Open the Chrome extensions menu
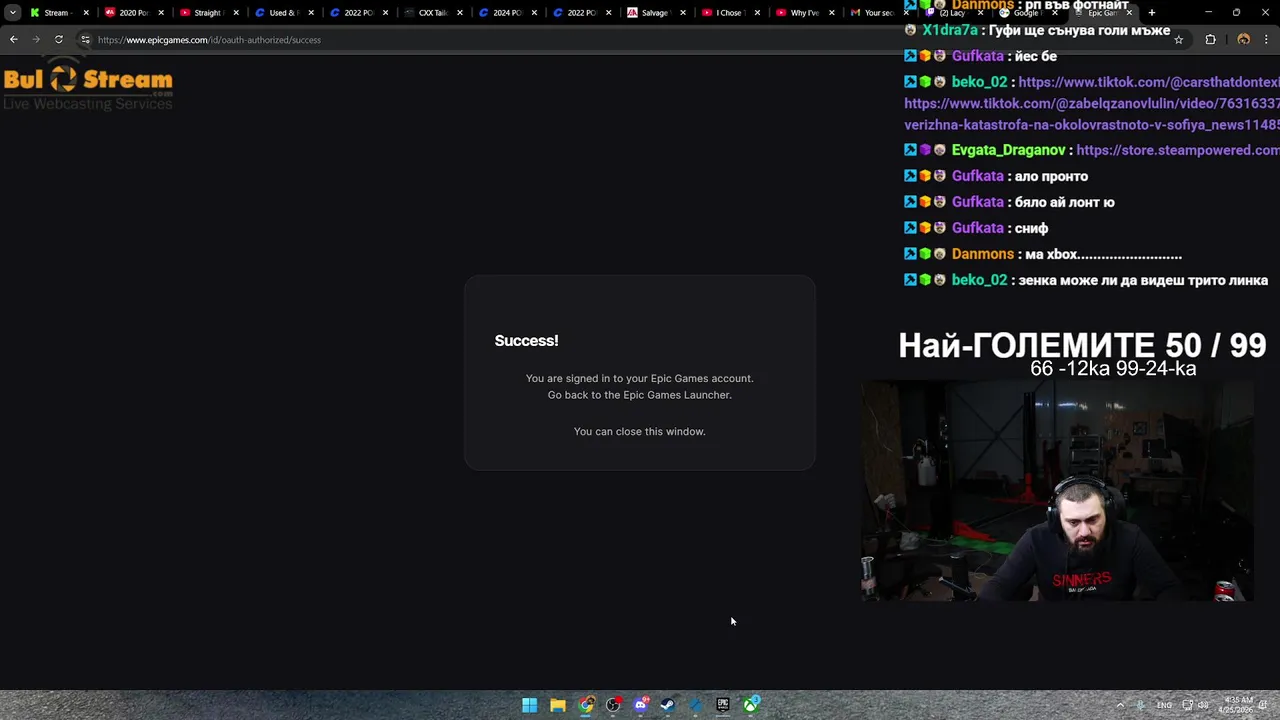 coord(1210,39)
